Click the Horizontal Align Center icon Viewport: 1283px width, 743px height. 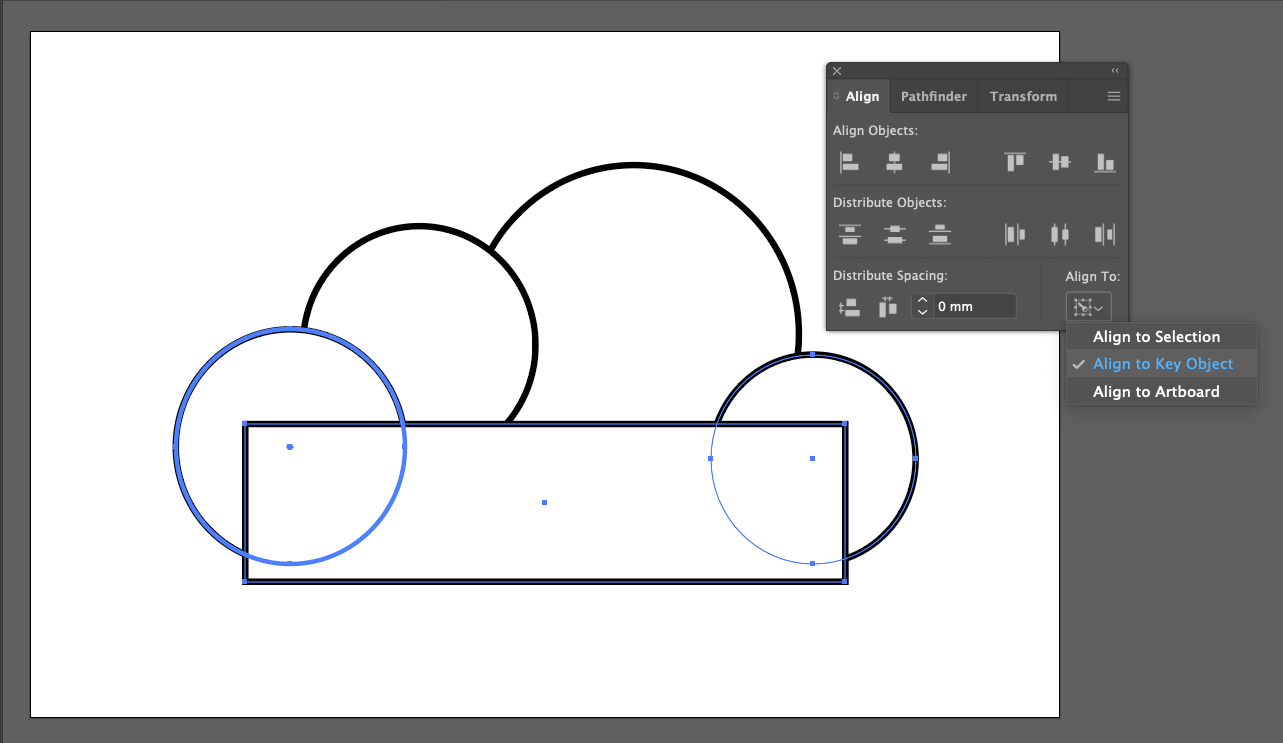tap(894, 162)
